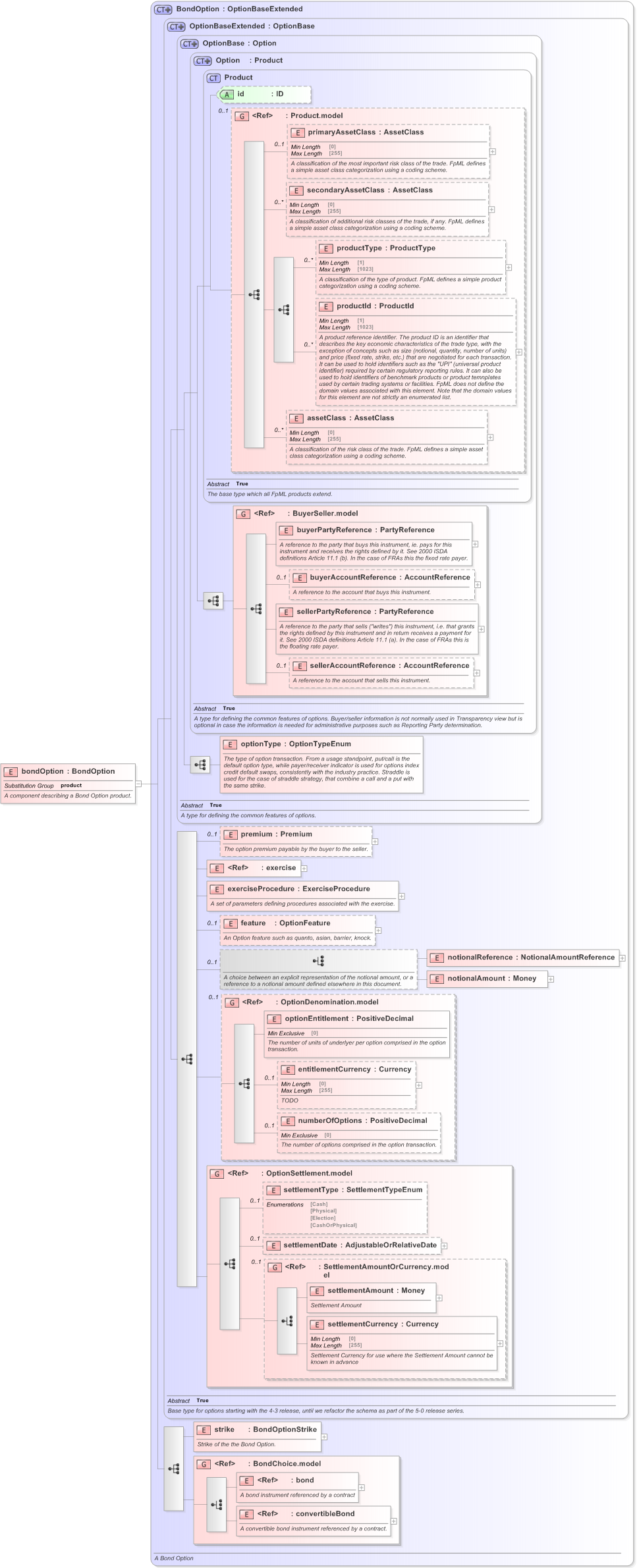Expand the bond reference element

361,1488
